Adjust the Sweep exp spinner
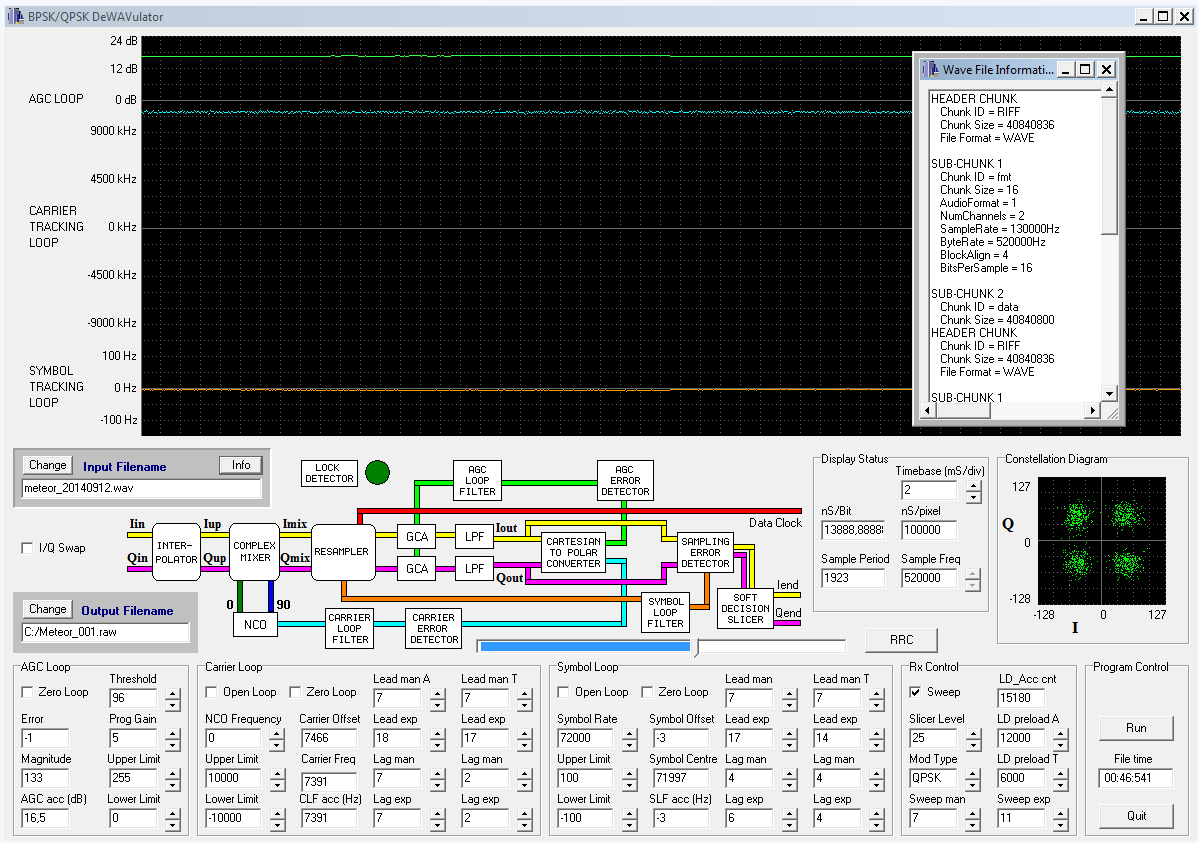The image size is (1199, 843). coord(1061,819)
